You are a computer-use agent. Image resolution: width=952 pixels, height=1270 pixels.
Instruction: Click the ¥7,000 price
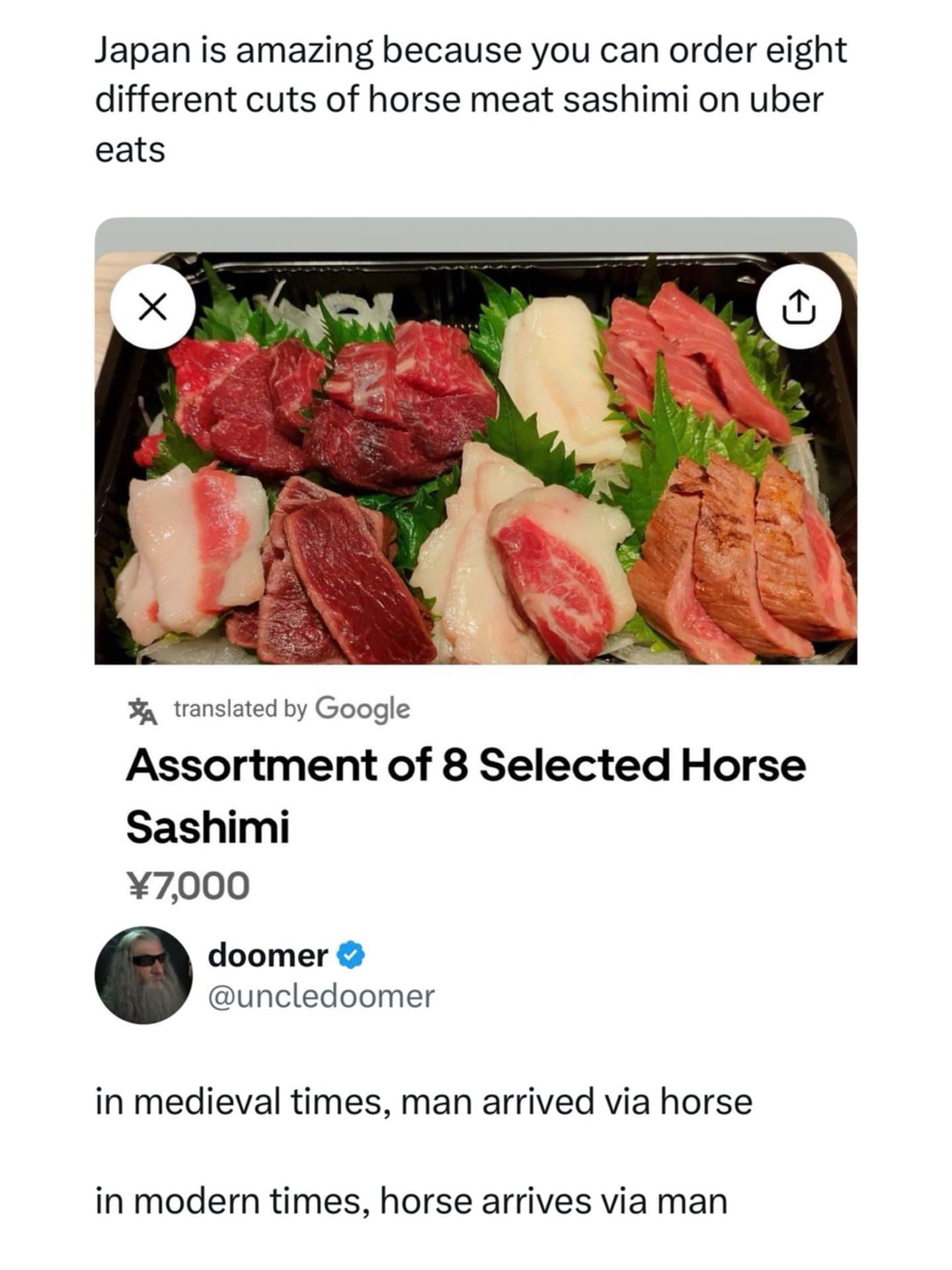point(188,886)
